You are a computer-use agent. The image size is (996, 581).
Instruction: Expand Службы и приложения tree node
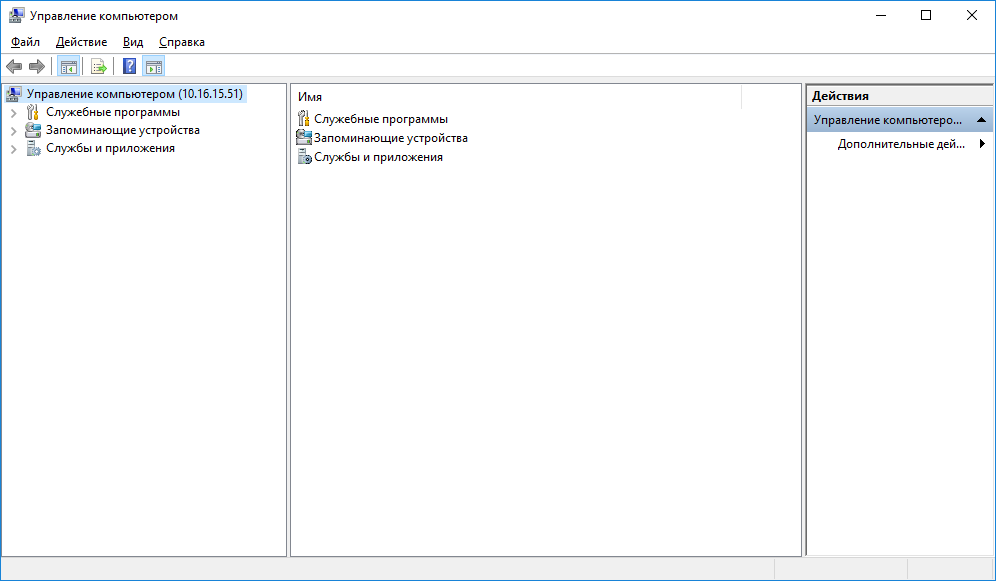(x=13, y=149)
